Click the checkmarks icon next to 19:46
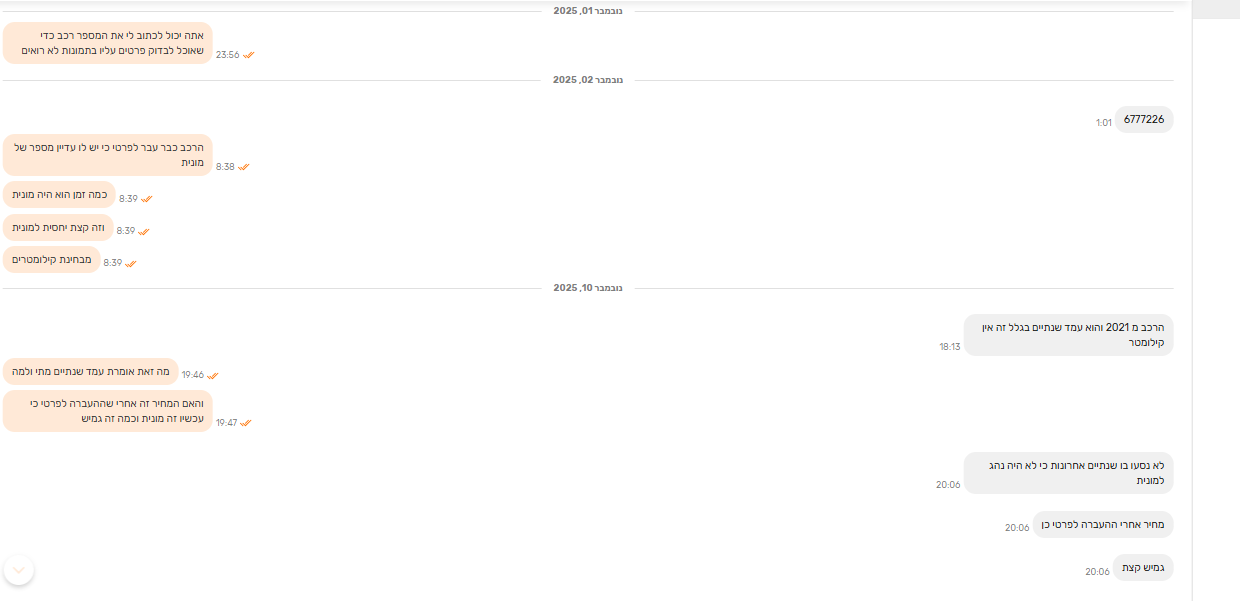 [213, 375]
